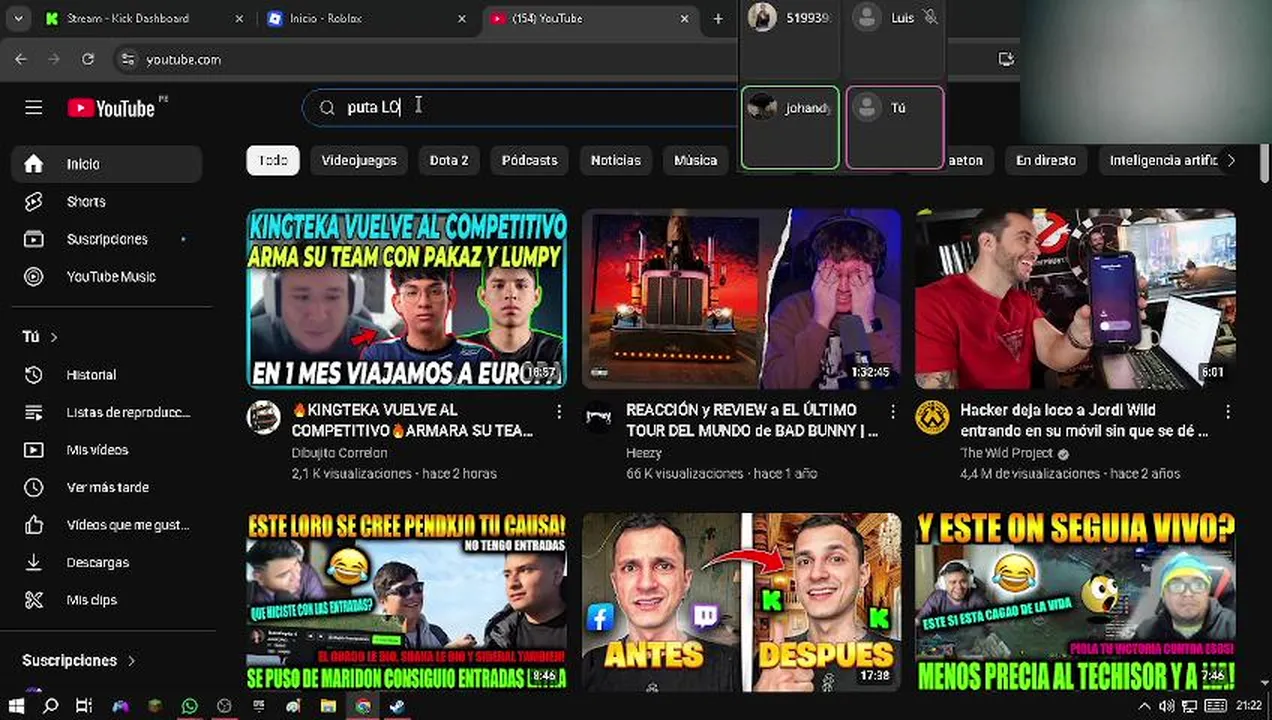Open Ver más tarde list

(x=107, y=487)
